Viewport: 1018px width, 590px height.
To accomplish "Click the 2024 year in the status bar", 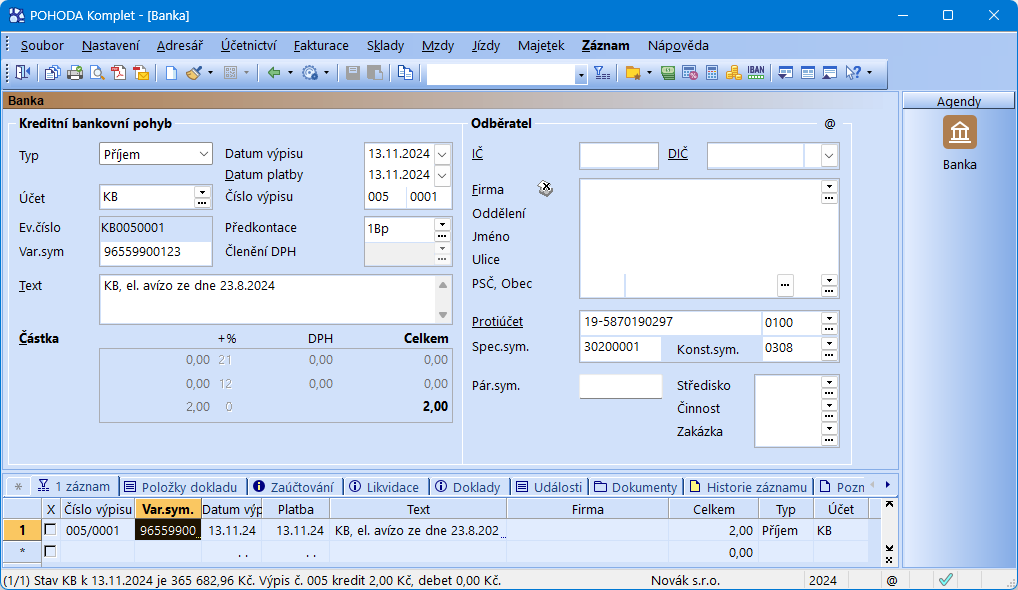I will click(x=823, y=580).
